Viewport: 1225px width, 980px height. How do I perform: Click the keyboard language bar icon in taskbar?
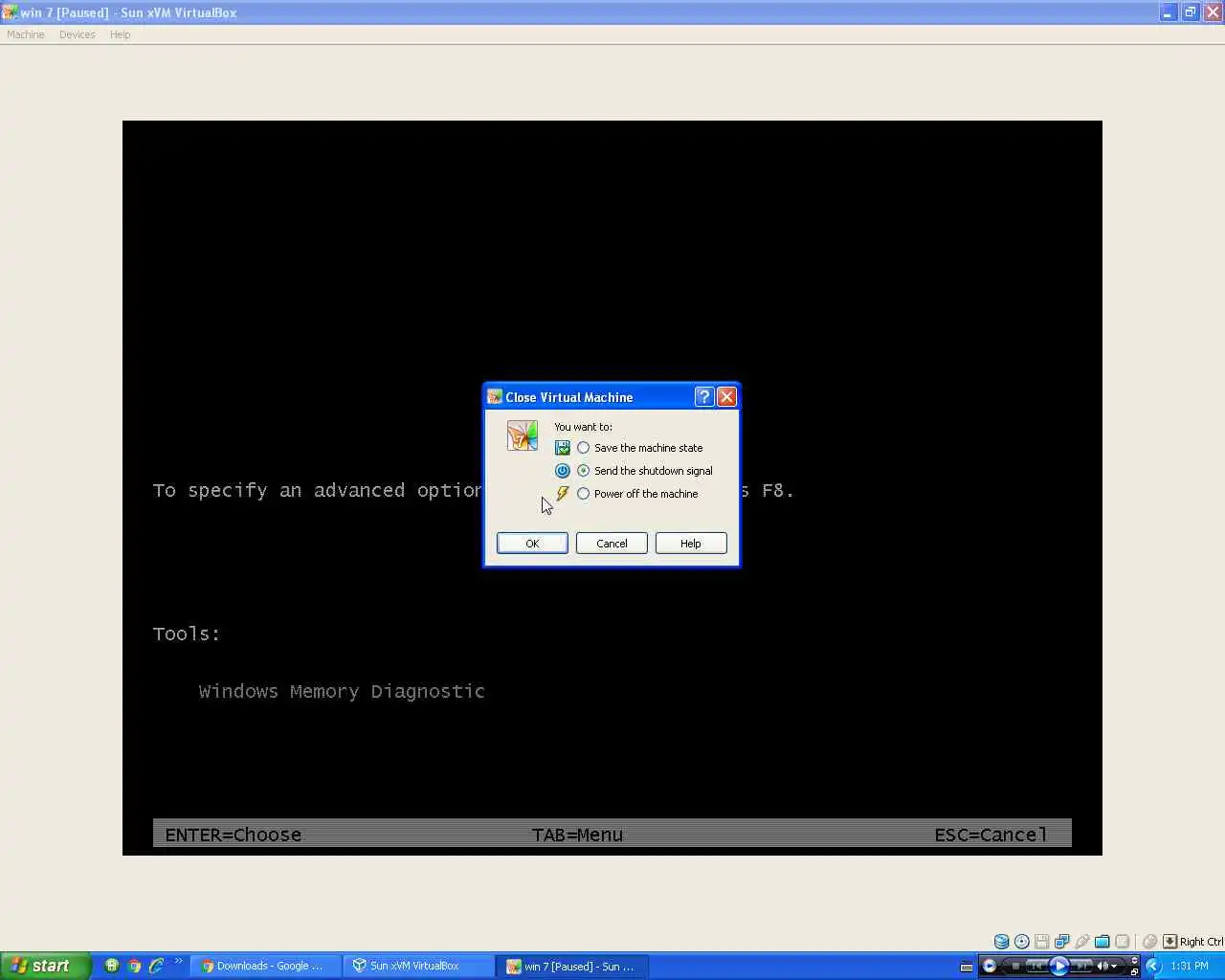click(967, 967)
